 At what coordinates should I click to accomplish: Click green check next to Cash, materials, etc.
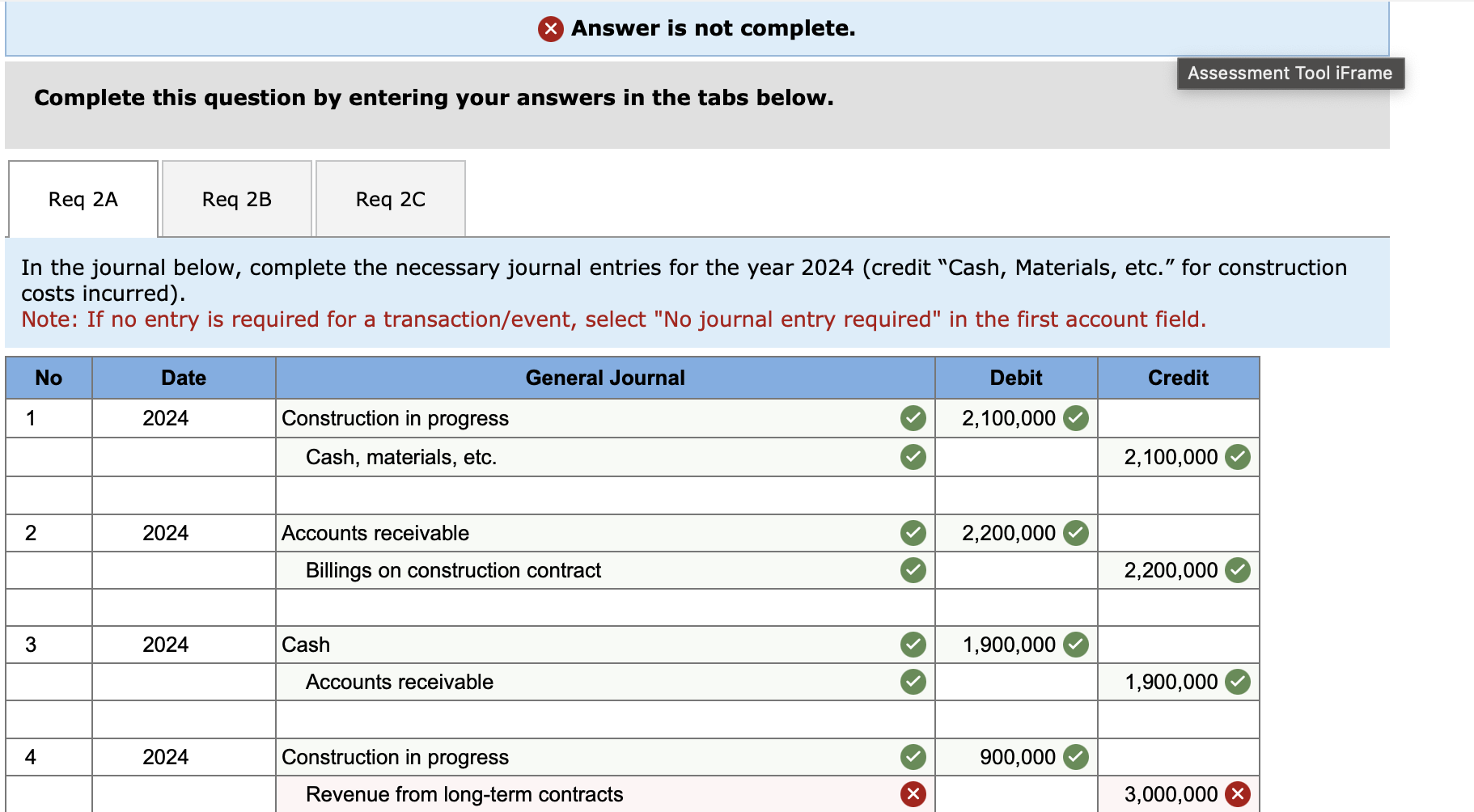pos(913,457)
